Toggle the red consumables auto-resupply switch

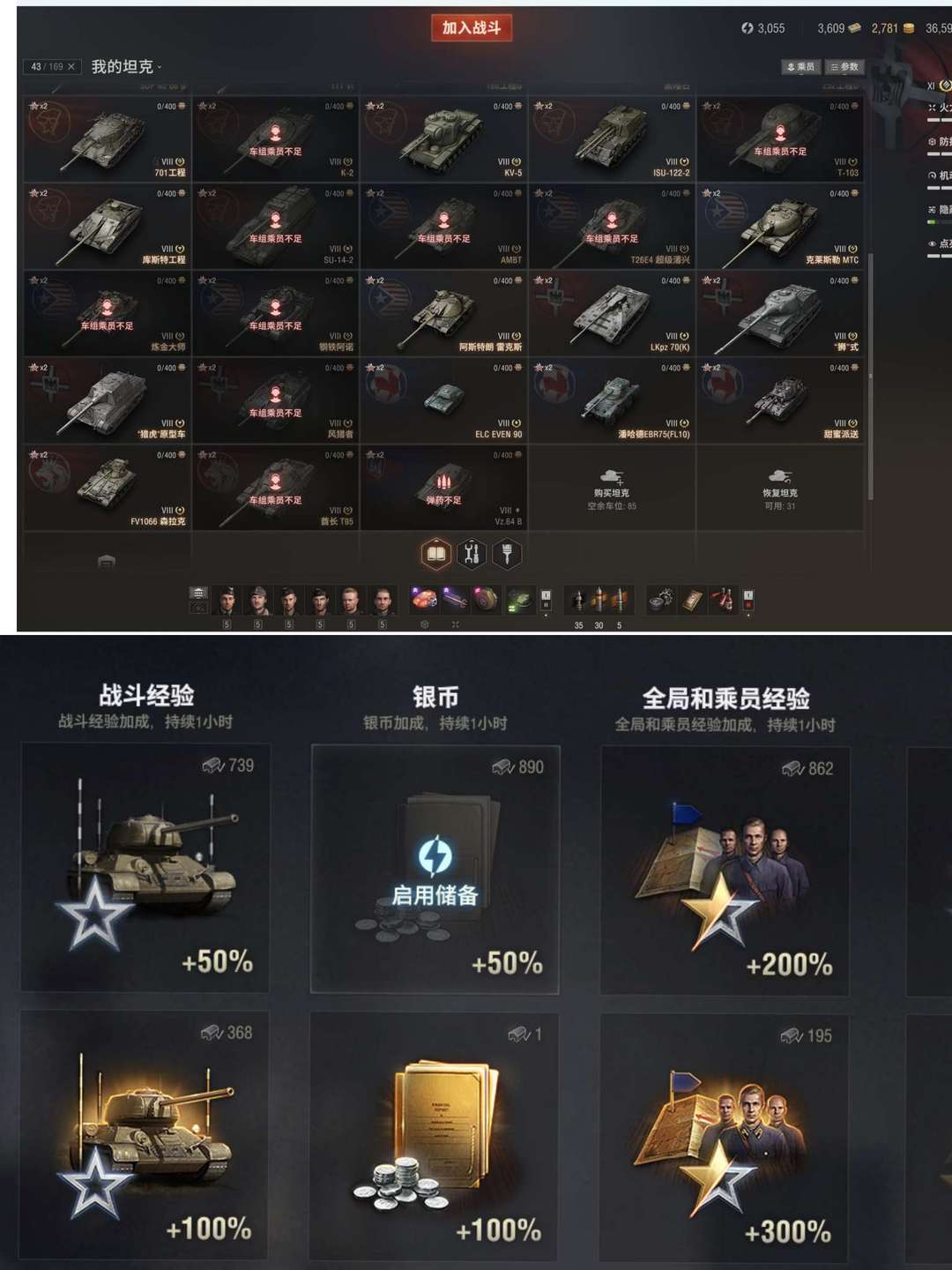[x=748, y=601]
